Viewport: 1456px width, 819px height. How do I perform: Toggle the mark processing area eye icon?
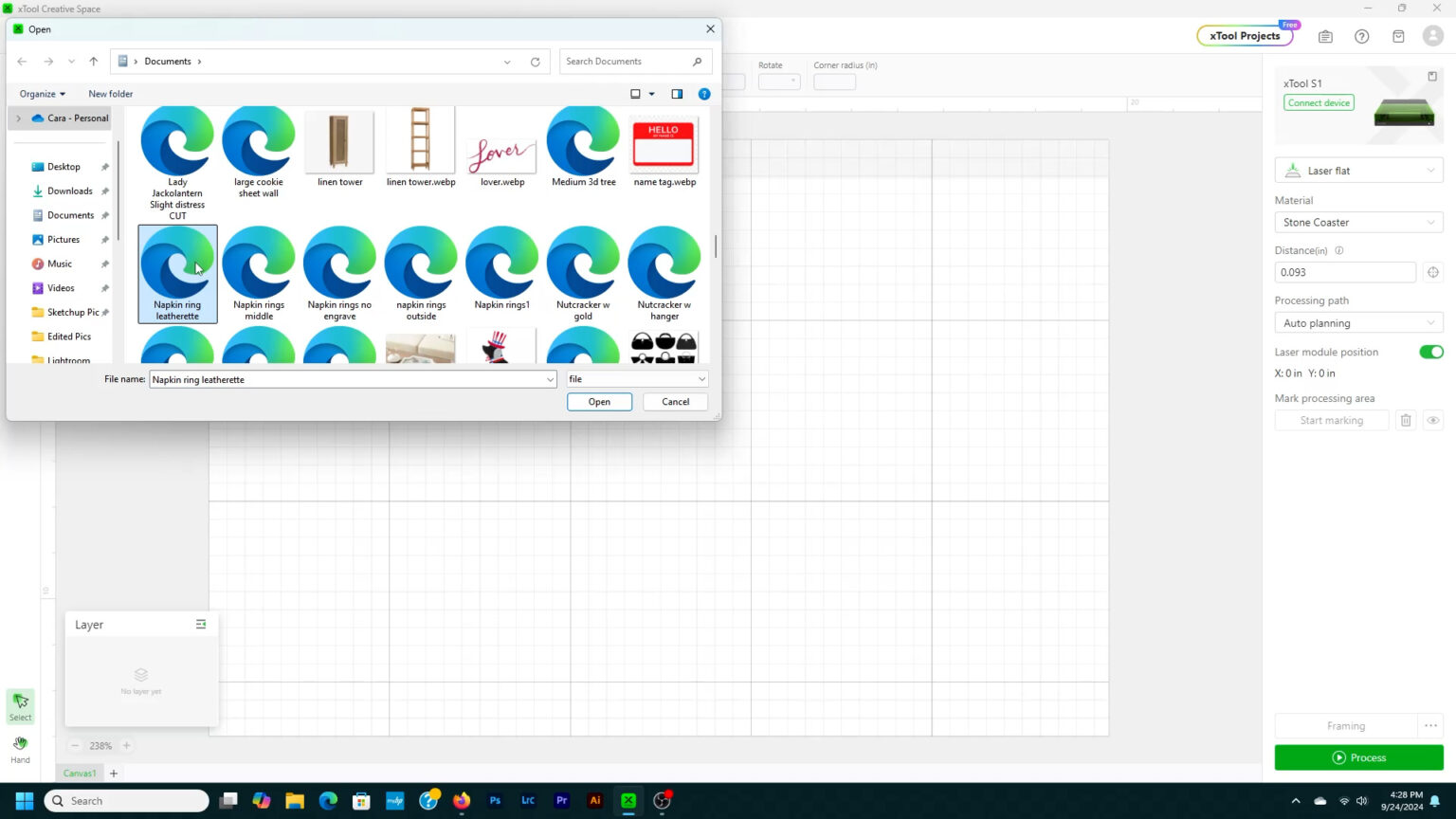(x=1432, y=420)
